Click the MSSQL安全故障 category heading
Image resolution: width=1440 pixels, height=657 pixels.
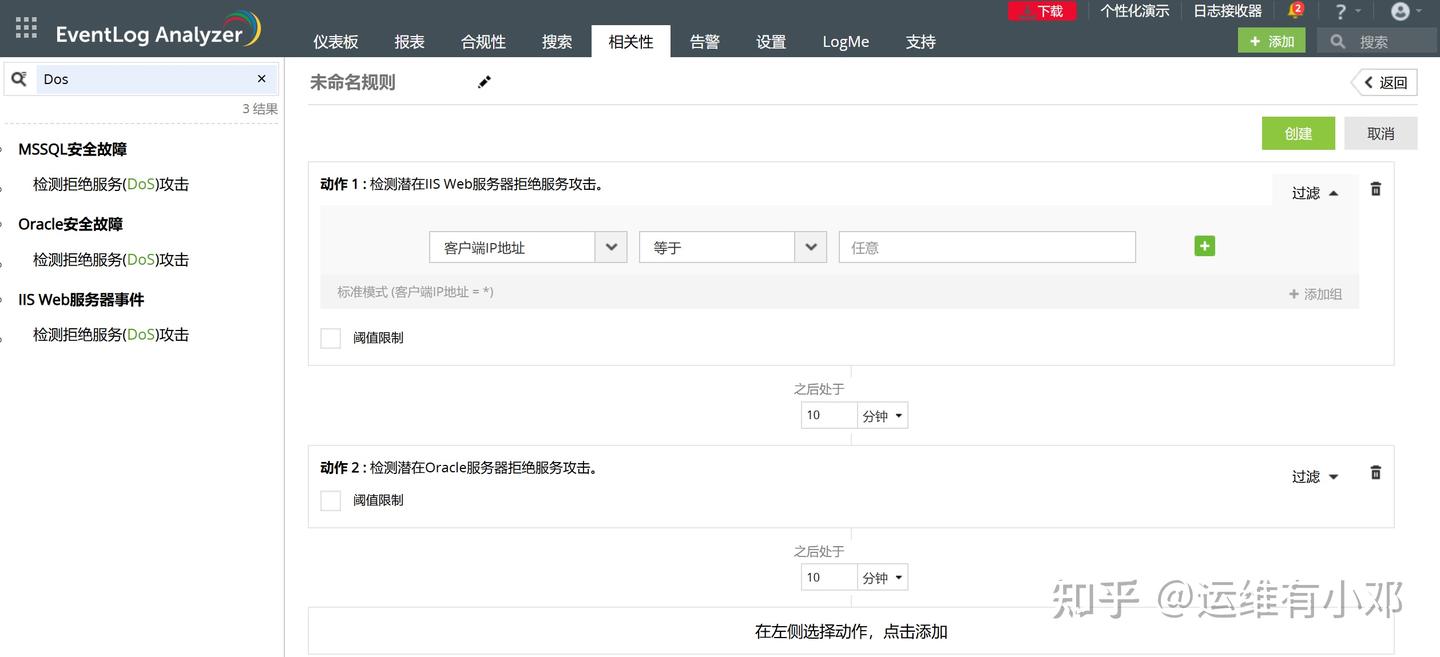click(x=72, y=150)
